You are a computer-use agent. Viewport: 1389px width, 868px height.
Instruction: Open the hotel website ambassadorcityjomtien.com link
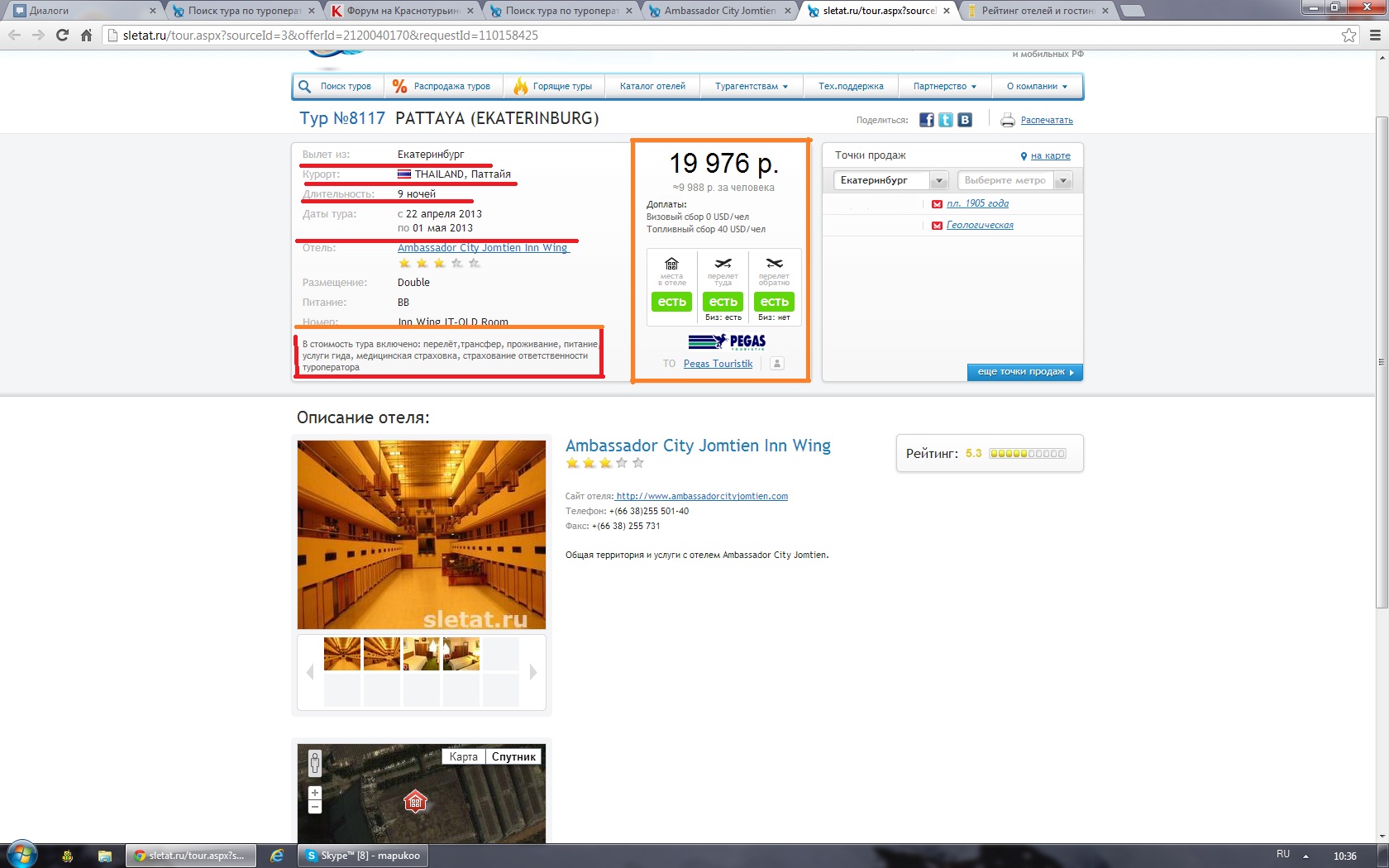click(701, 496)
